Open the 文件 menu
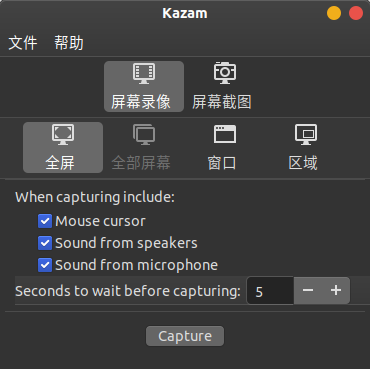Screen dimensions: 370x369 (x=23, y=43)
